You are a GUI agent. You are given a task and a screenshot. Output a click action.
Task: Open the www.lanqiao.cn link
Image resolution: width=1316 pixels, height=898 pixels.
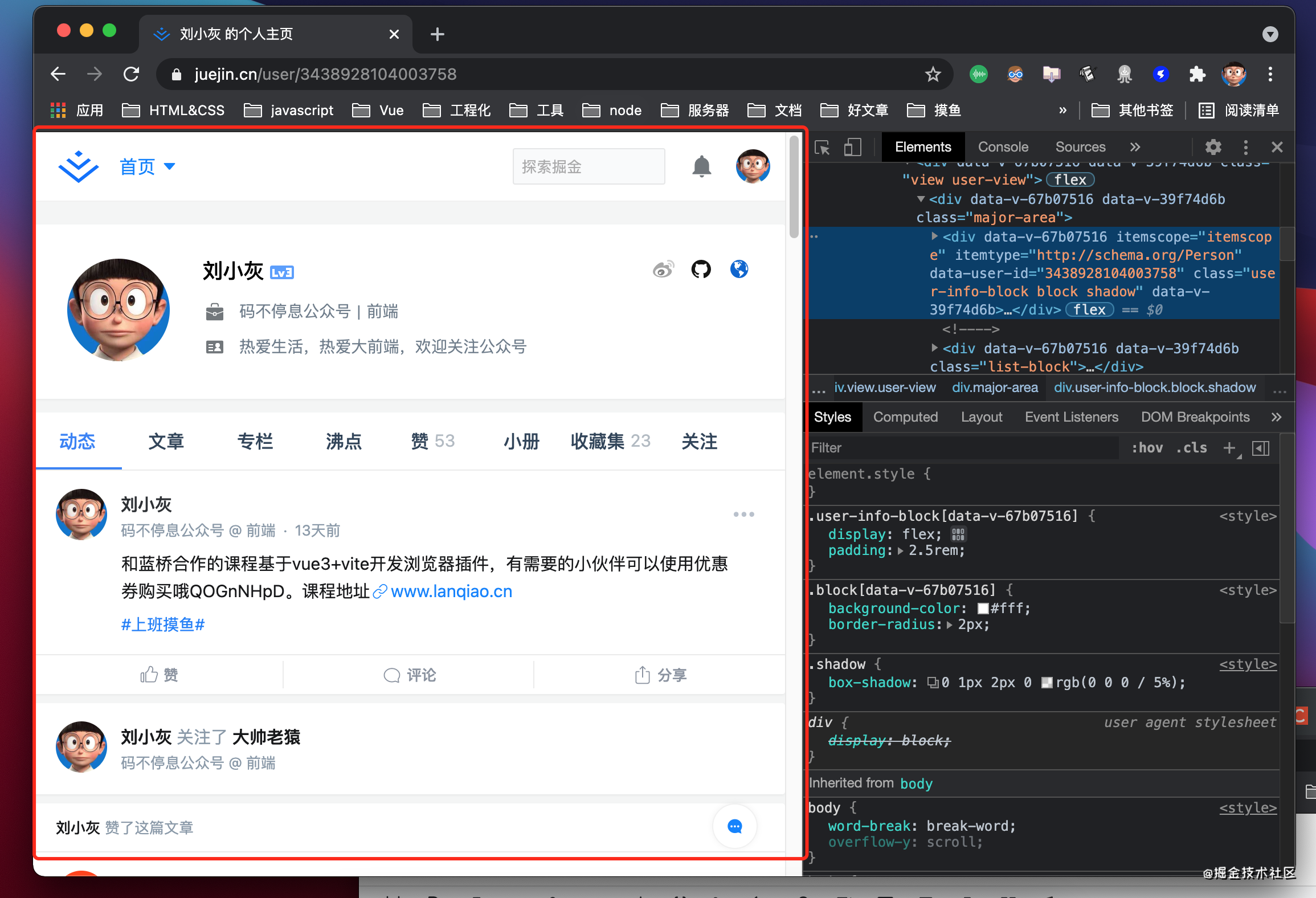tap(451, 591)
